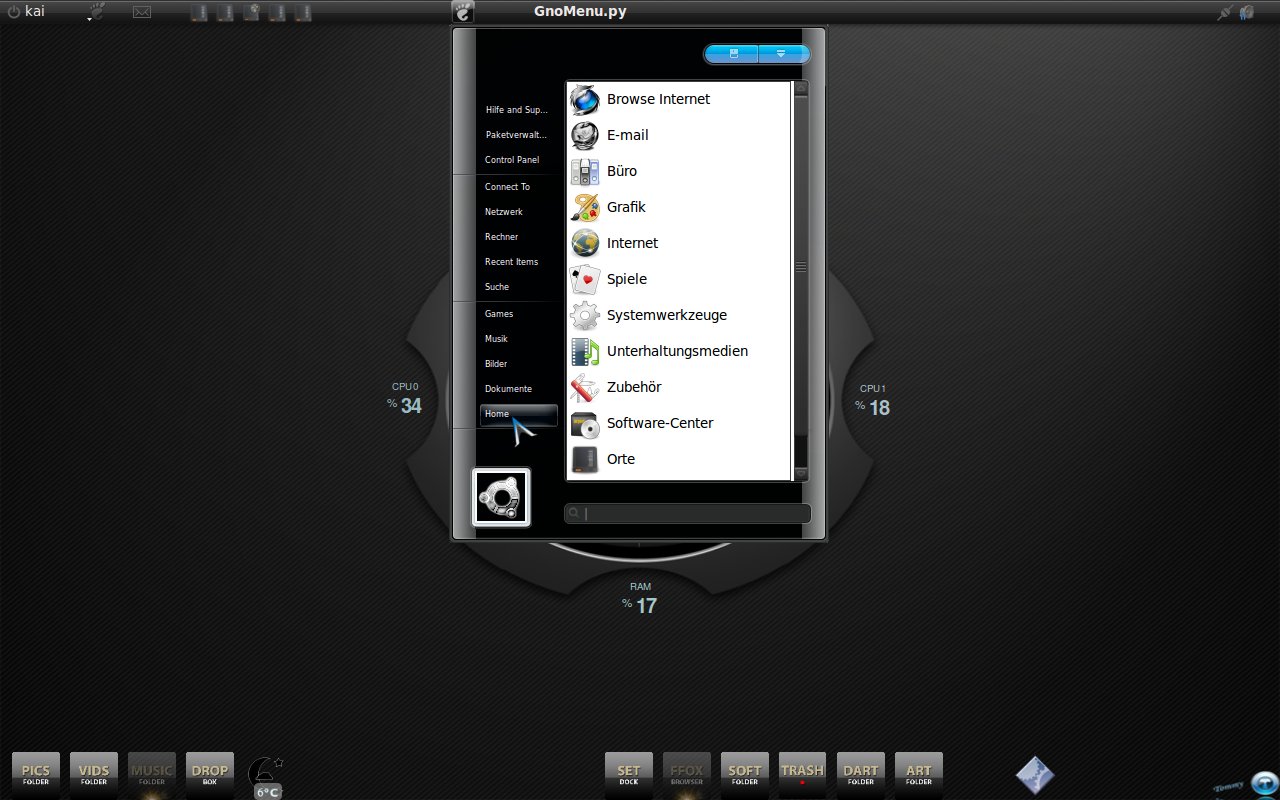The width and height of the screenshot is (1280, 800).
Task: Click the CPU1 18% readout
Action: coord(873,400)
